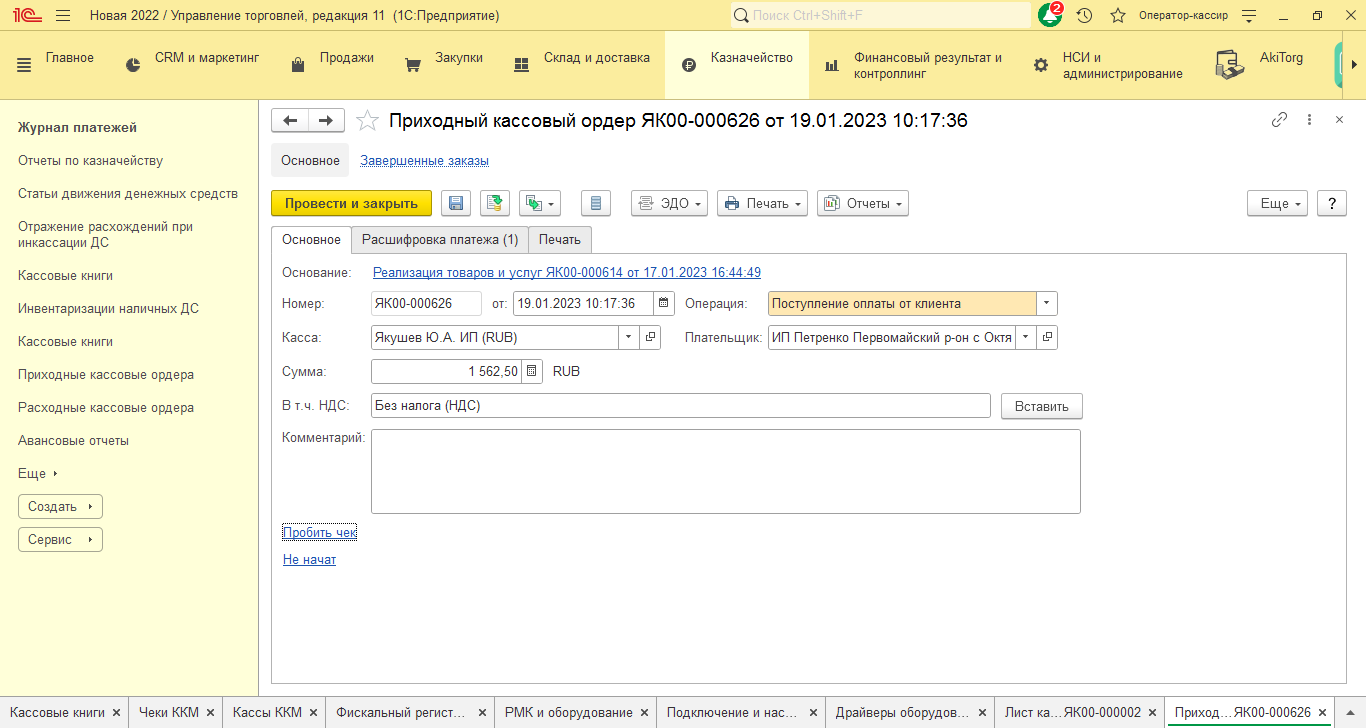Click the calendar icon in date field
The image size is (1366, 728).
point(663,303)
